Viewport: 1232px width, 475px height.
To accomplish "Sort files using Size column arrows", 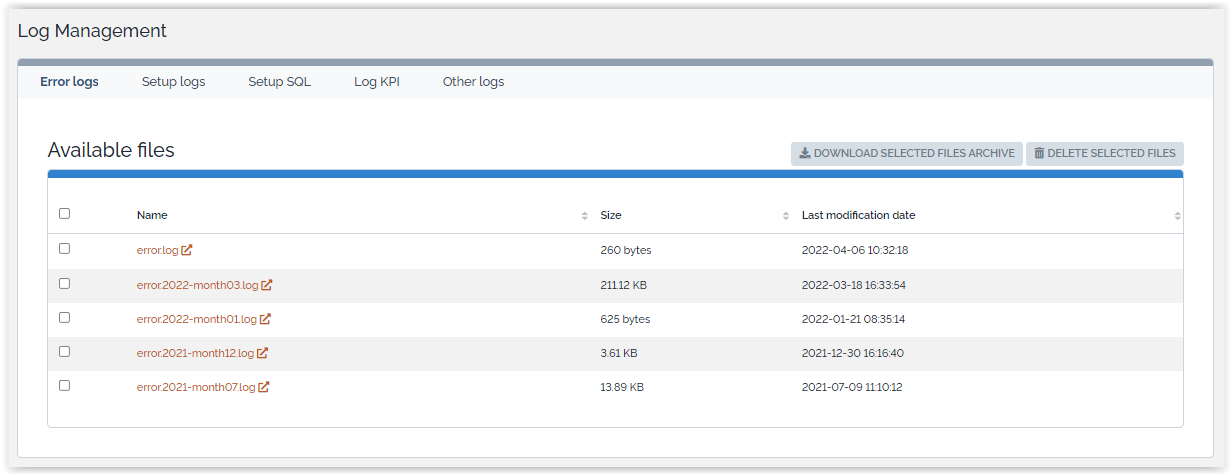I will pos(786,216).
